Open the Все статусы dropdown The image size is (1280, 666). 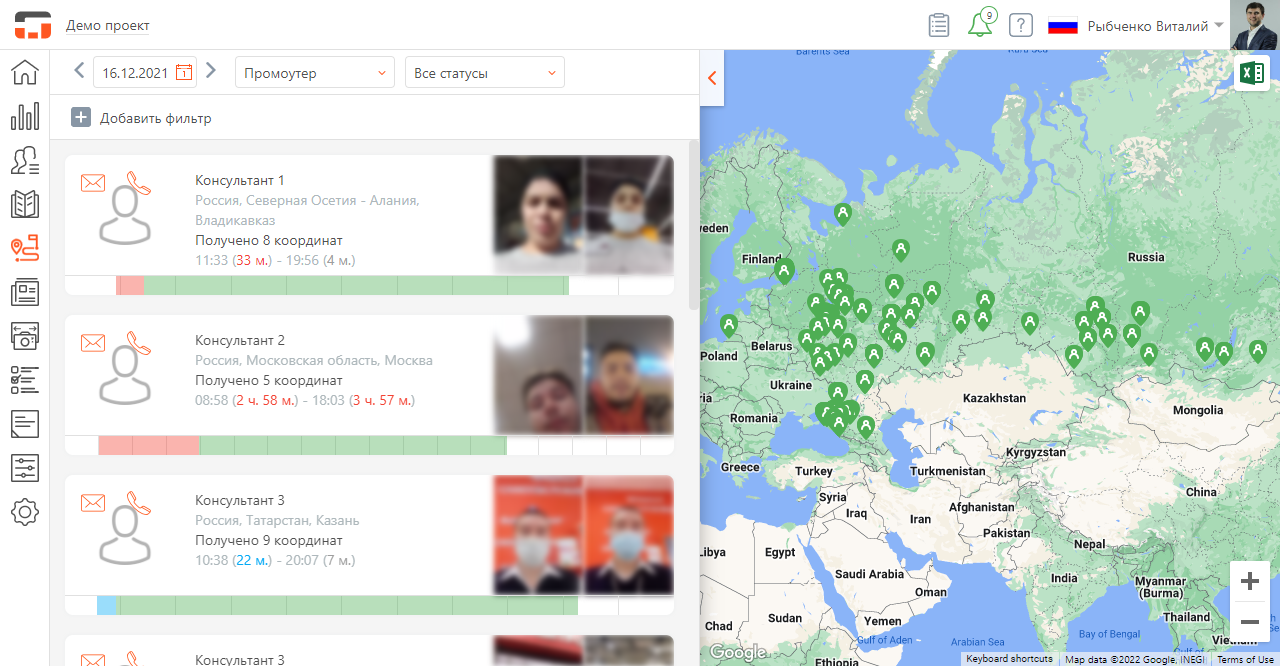click(x=485, y=73)
